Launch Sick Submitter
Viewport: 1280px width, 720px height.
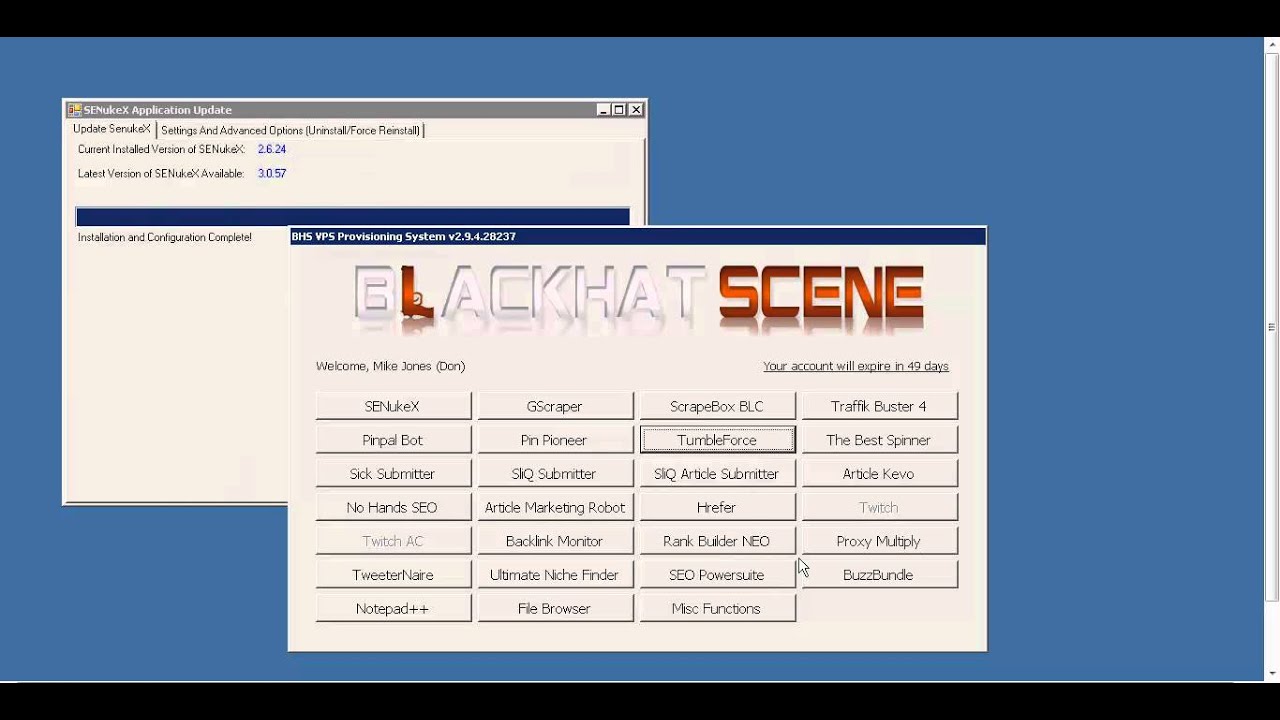(x=393, y=474)
